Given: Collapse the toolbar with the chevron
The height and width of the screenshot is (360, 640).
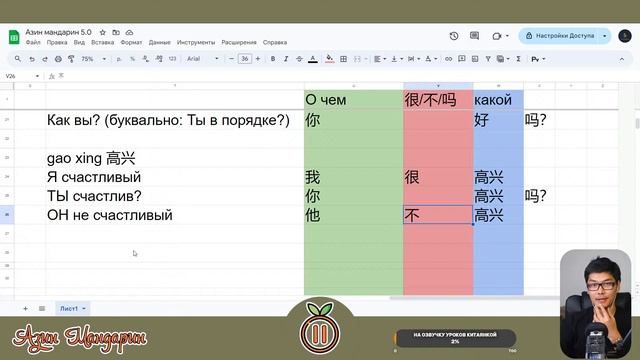Looking at the screenshot, I should [622, 59].
